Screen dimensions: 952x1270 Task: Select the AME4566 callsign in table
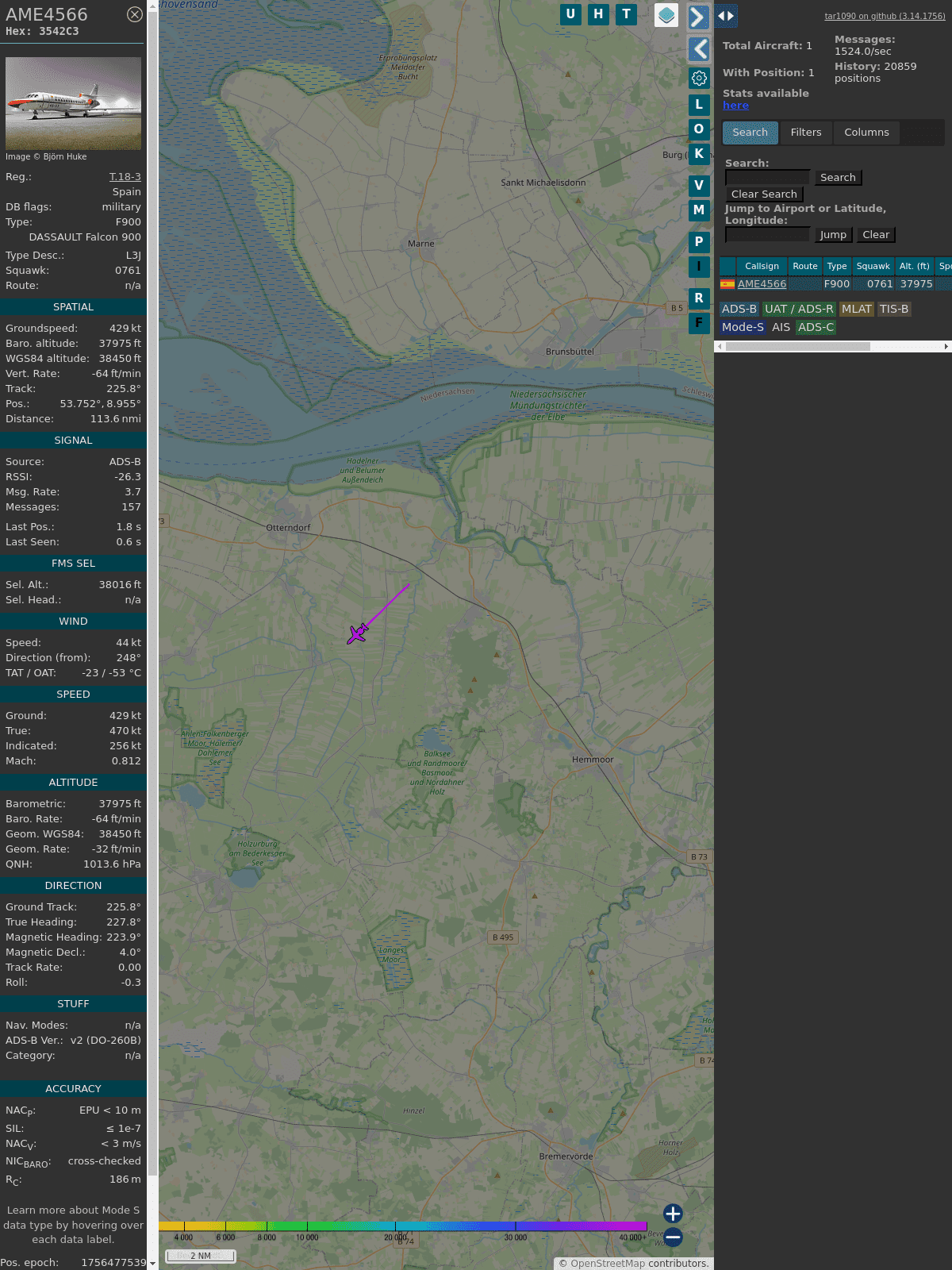(762, 284)
